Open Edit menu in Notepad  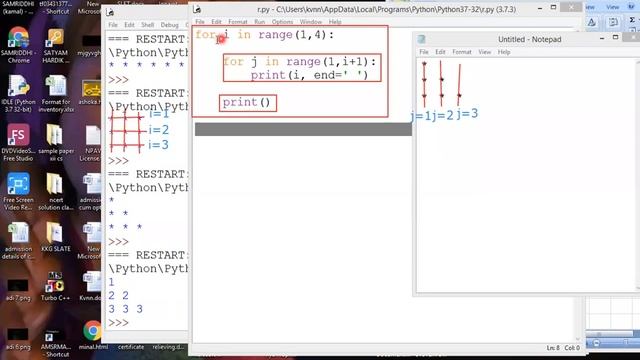point(440,52)
